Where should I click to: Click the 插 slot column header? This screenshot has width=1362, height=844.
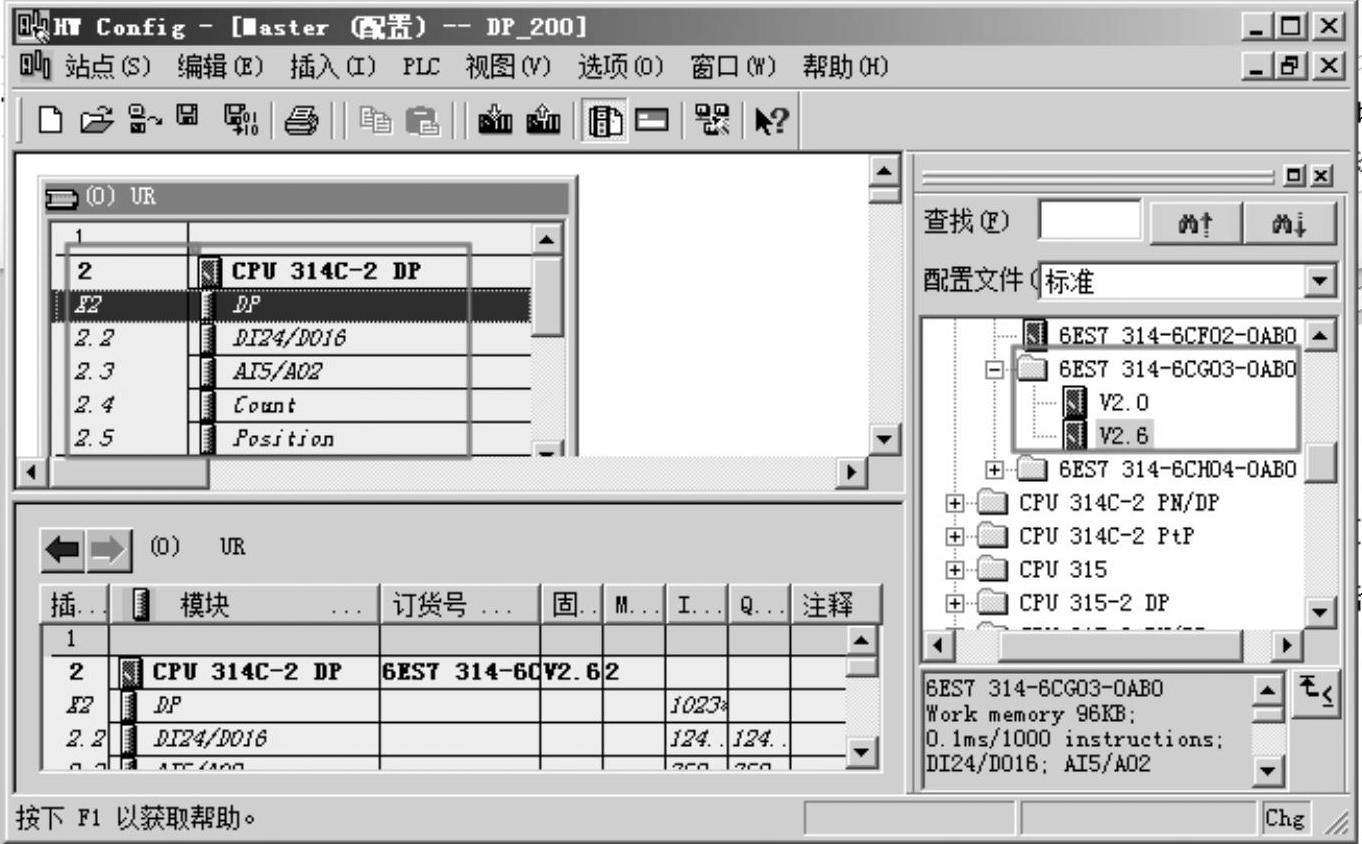point(75,605)
